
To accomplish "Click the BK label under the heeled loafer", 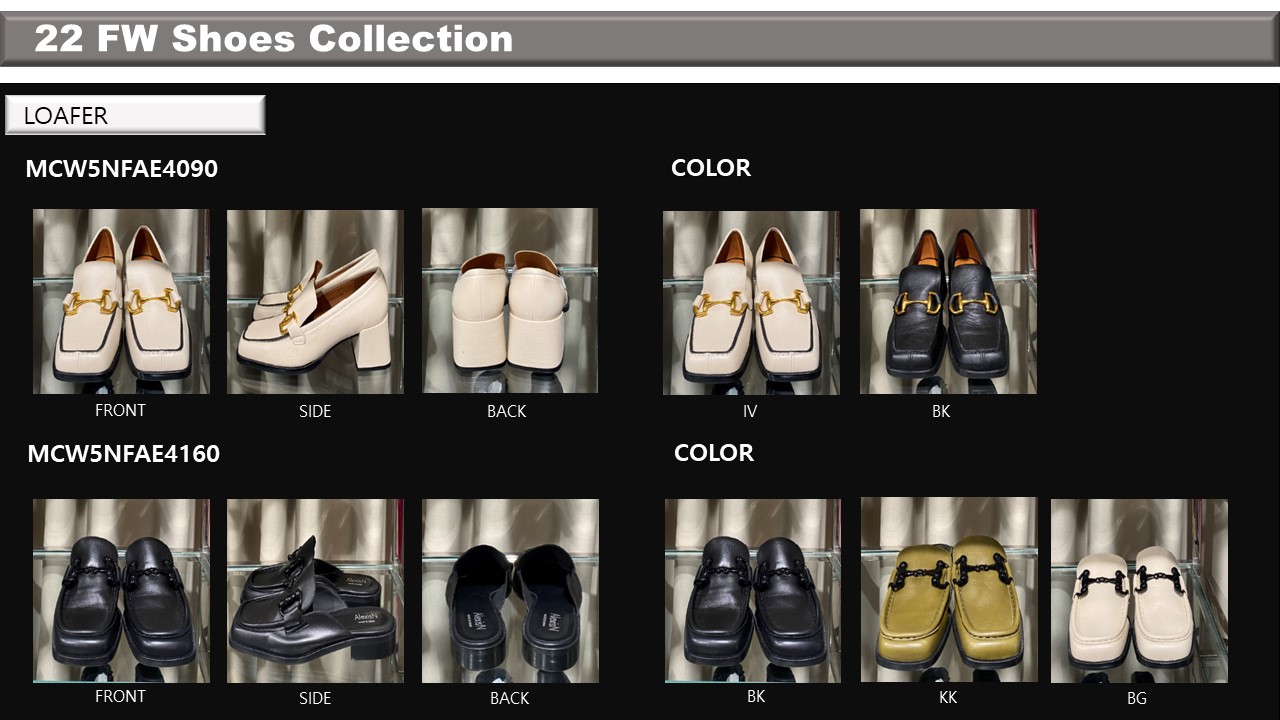I will 941,411.
